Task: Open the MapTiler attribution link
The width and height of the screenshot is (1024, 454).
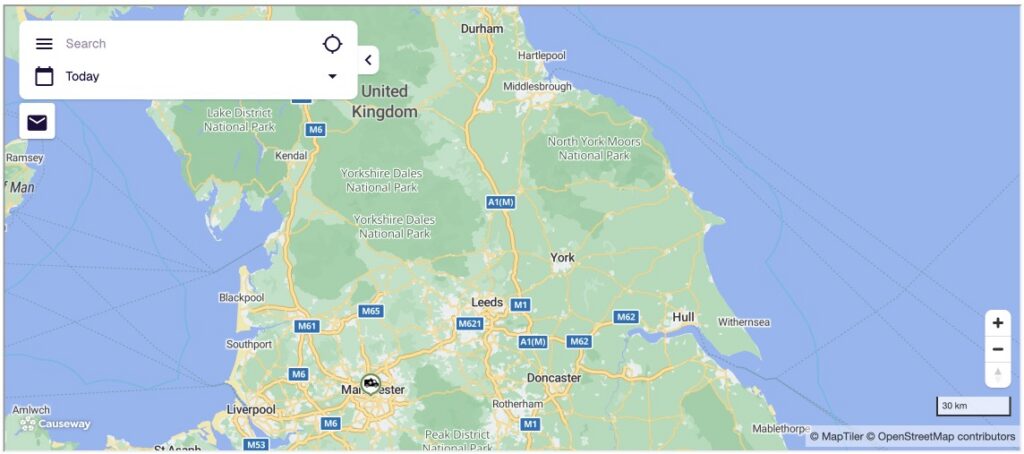Action: [836, 436]
